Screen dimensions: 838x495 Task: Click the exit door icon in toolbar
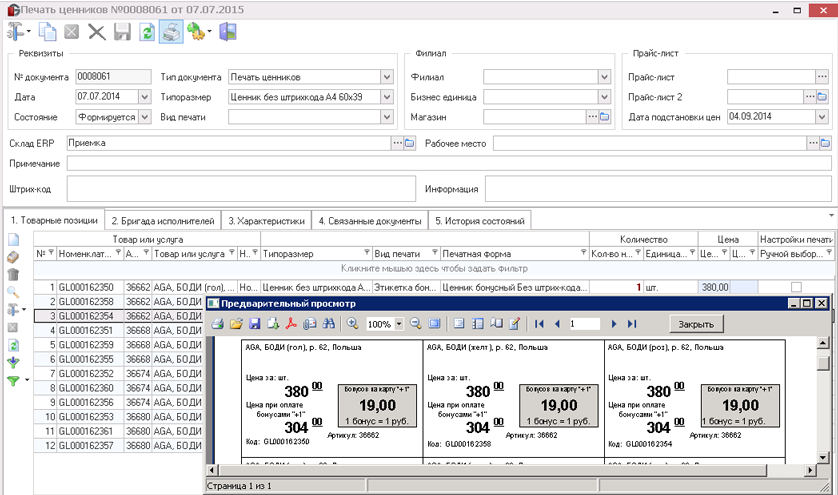coord(228,32)
